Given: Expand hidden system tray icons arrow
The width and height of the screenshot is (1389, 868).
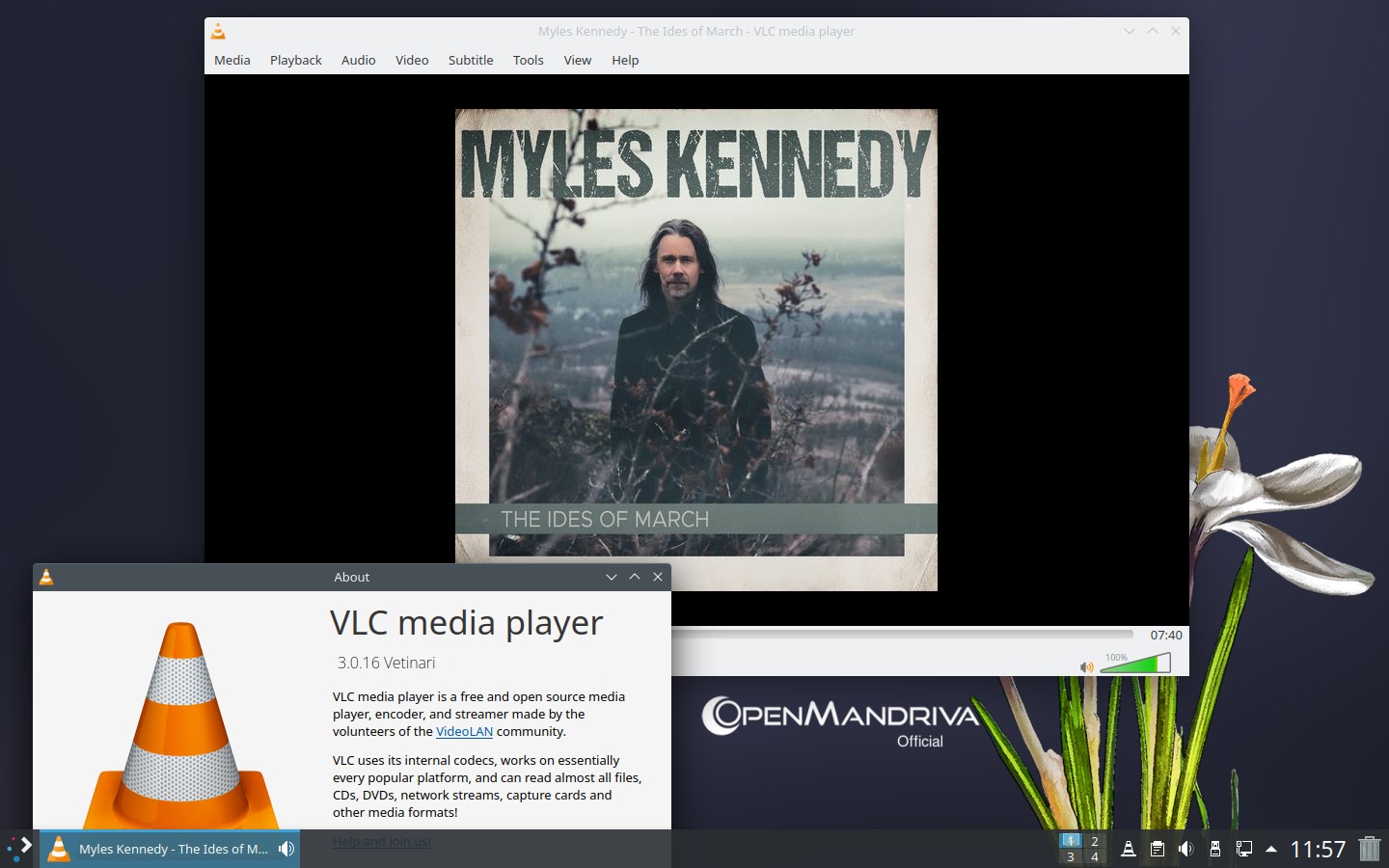Looking at the screenshot, I should pyautogui.click(x=1270, y=849).
